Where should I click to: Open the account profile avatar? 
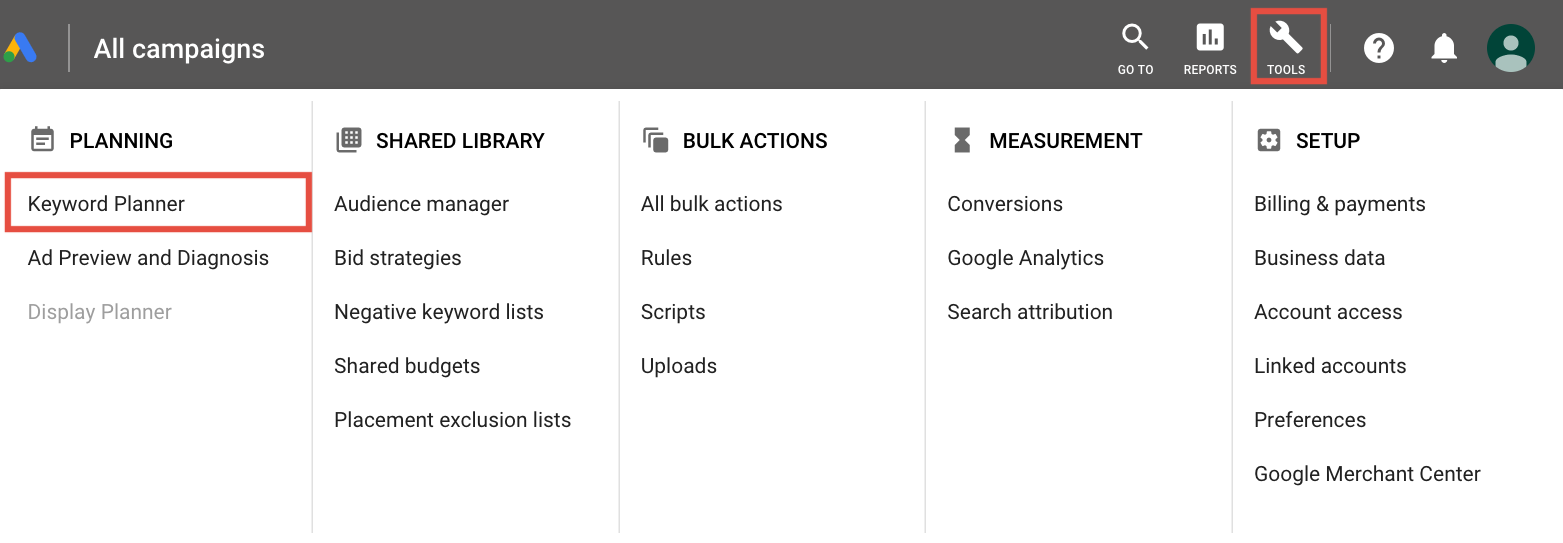click(x=1510, y=48)
